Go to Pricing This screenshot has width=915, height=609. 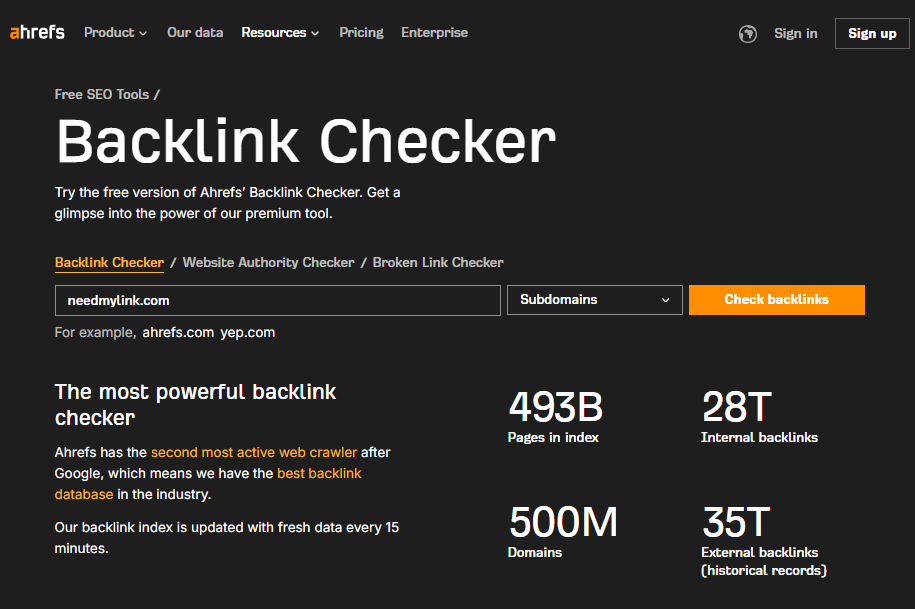(x=361, y=33)
